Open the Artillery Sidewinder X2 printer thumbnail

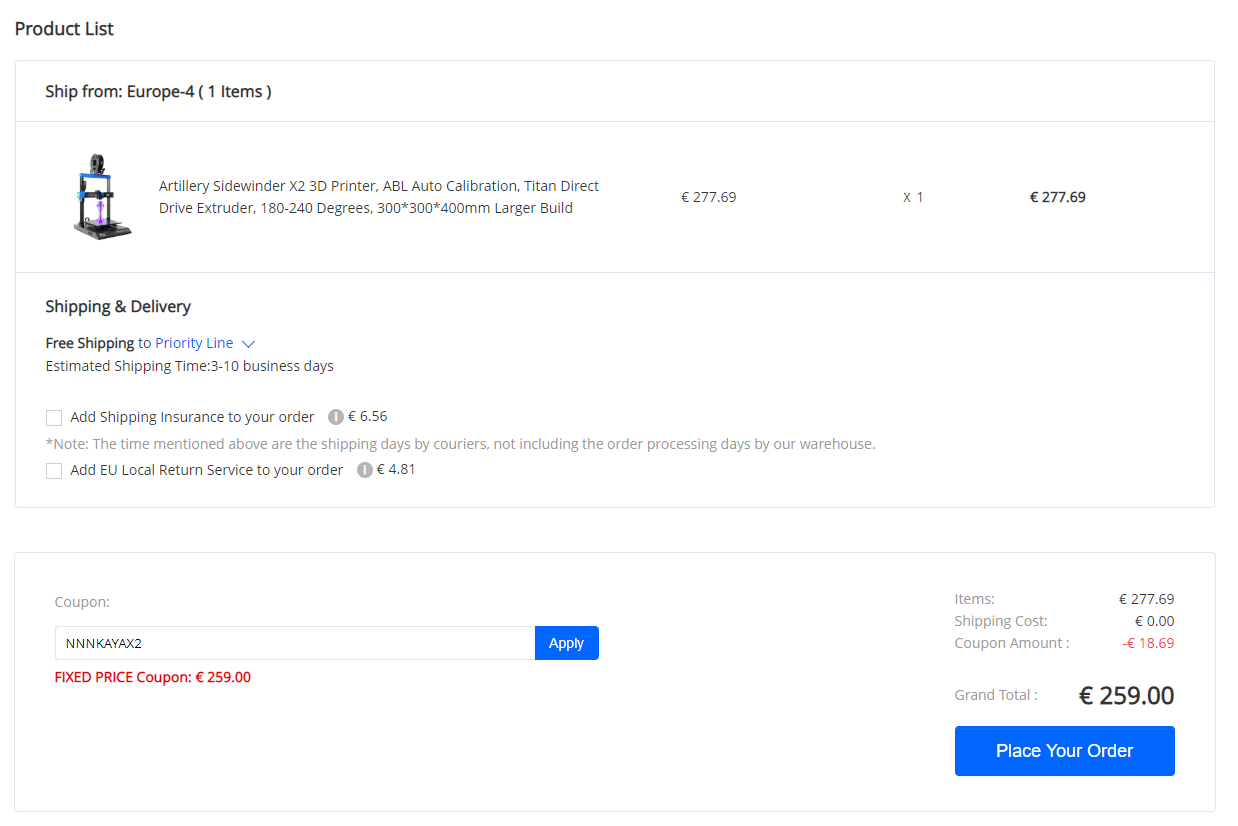(x=102, y=197)
